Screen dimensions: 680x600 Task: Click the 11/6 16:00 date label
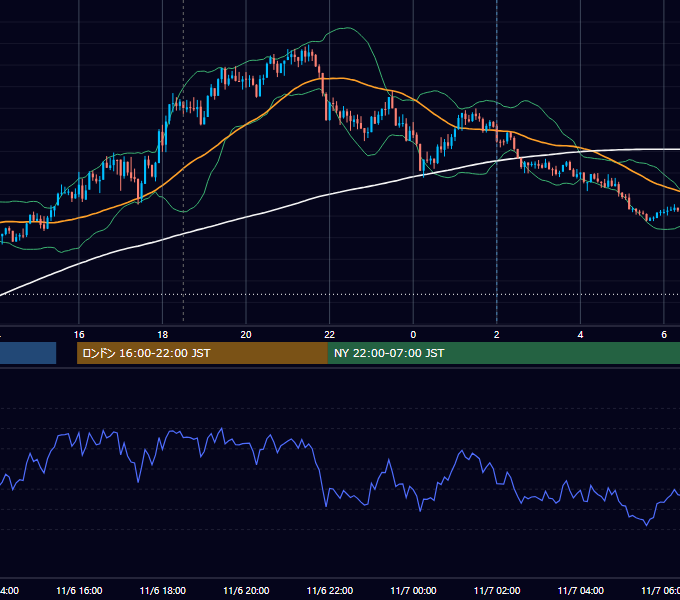click(79, 591)
